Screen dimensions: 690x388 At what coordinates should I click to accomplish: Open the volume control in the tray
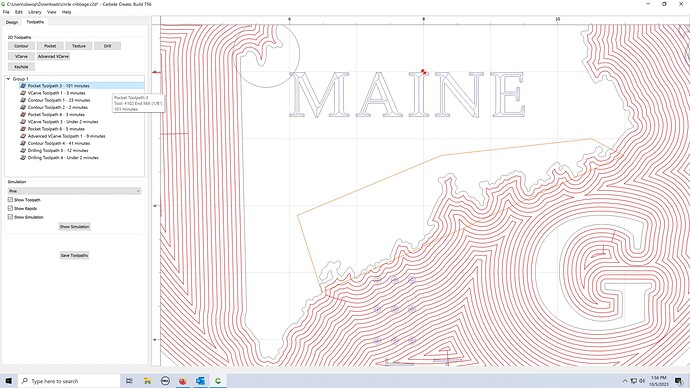642,381
